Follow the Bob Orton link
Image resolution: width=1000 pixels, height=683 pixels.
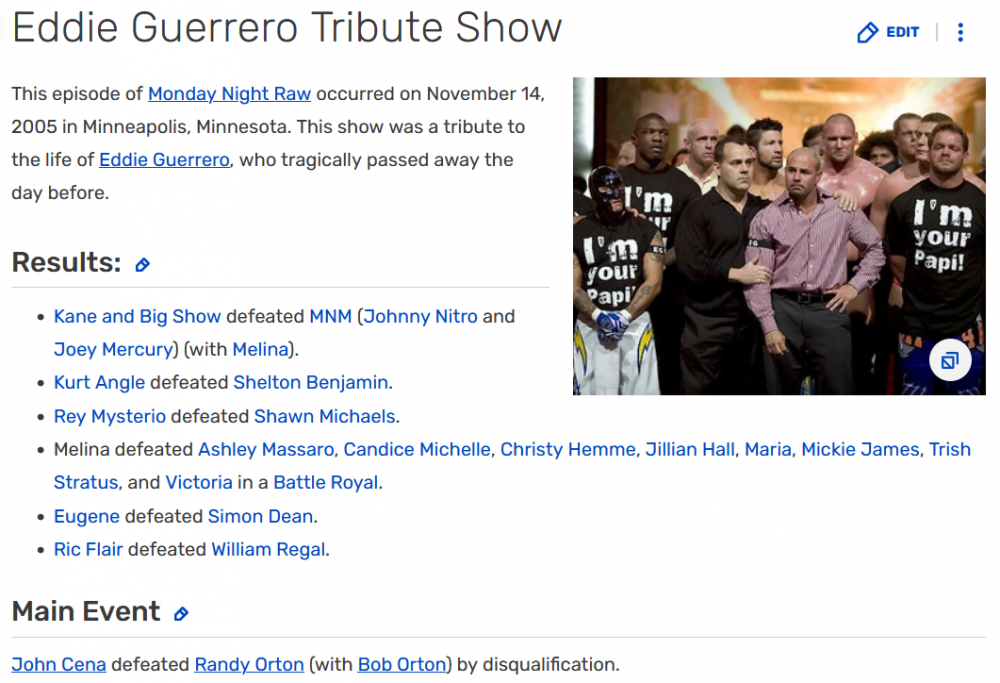click(402, 665)
